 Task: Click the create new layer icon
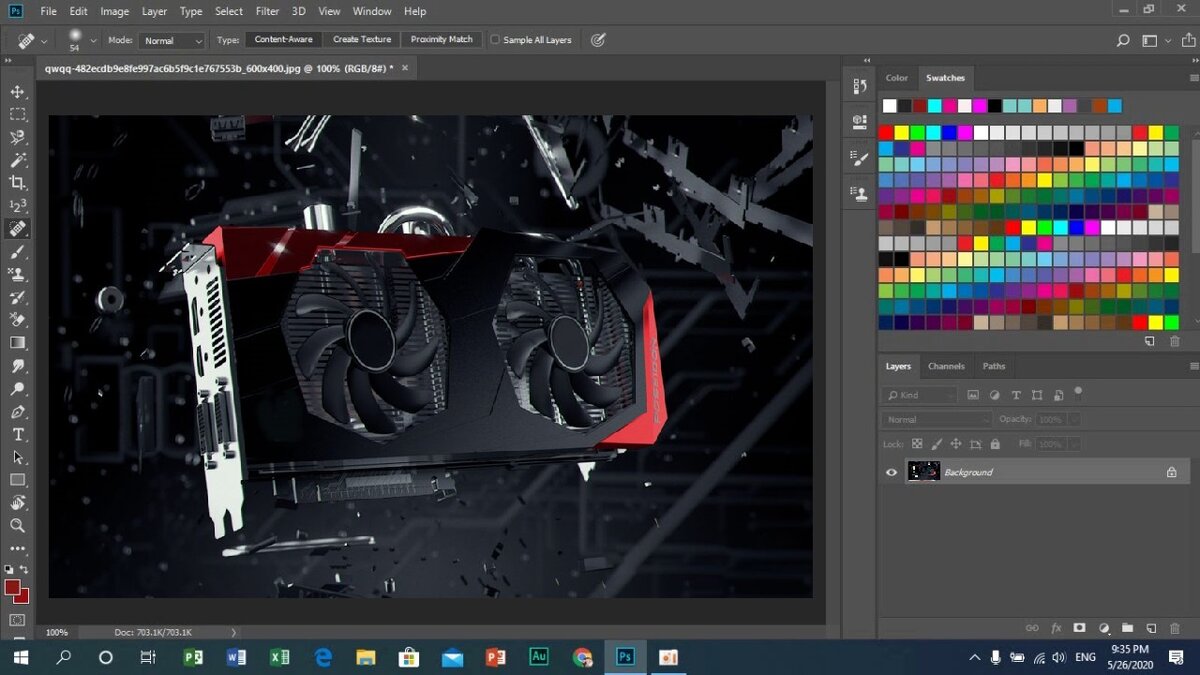1151,628
